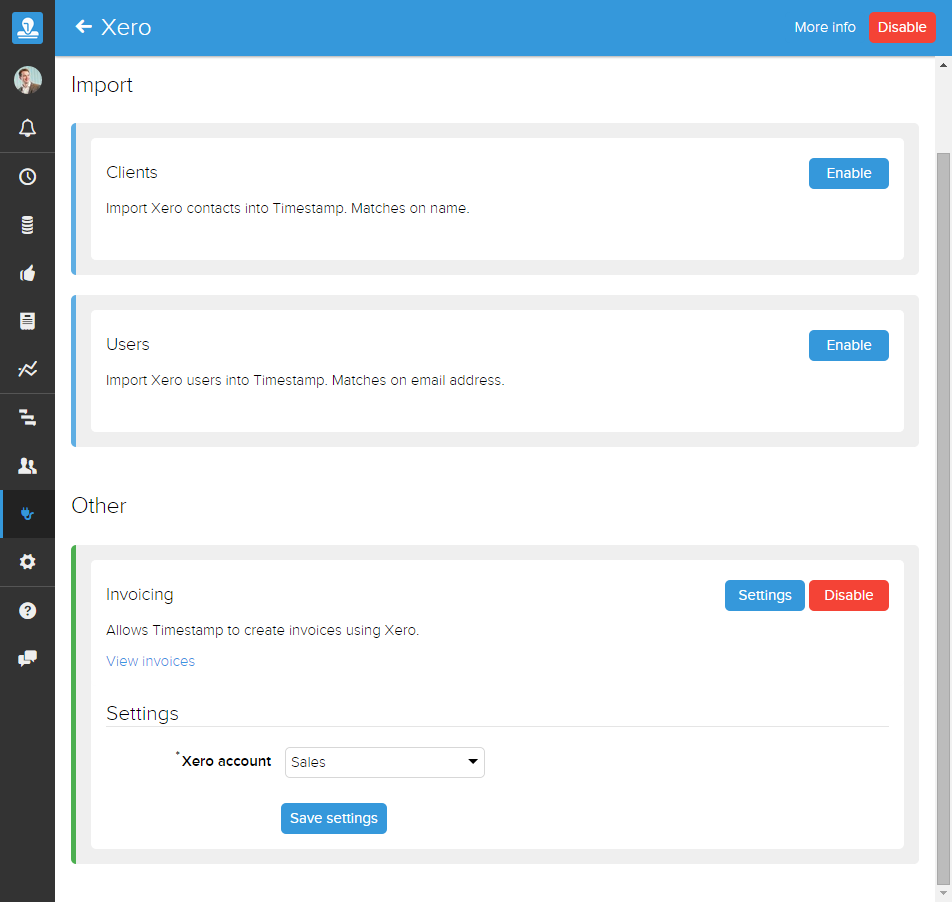The width and height of the screenshot is (952, 902).
Task: Follow the View invoices link
Action: 151,661
